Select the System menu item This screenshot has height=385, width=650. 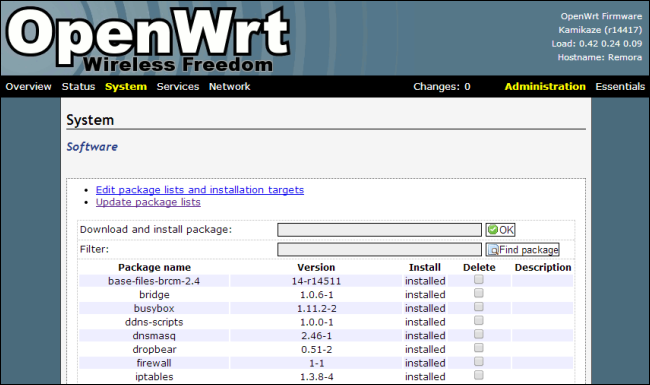click(x=126, y=87)
